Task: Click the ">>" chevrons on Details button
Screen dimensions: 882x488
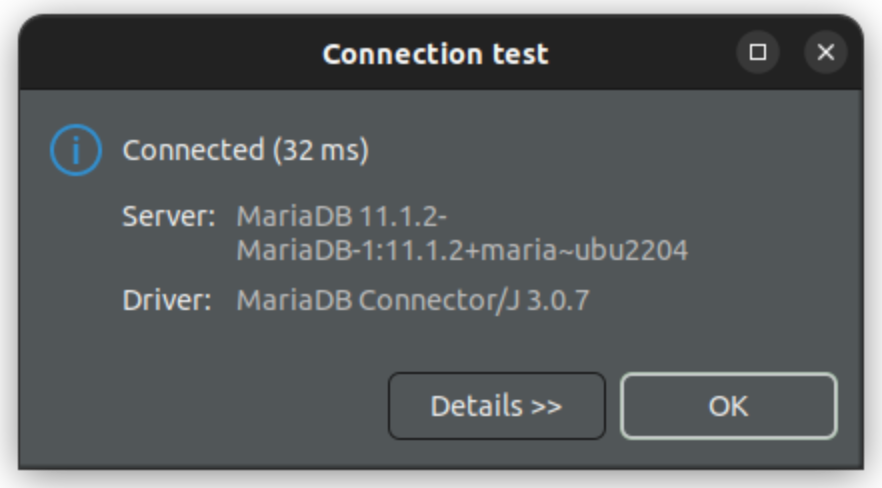Action: pyautogui.click(x=545, y=406)
